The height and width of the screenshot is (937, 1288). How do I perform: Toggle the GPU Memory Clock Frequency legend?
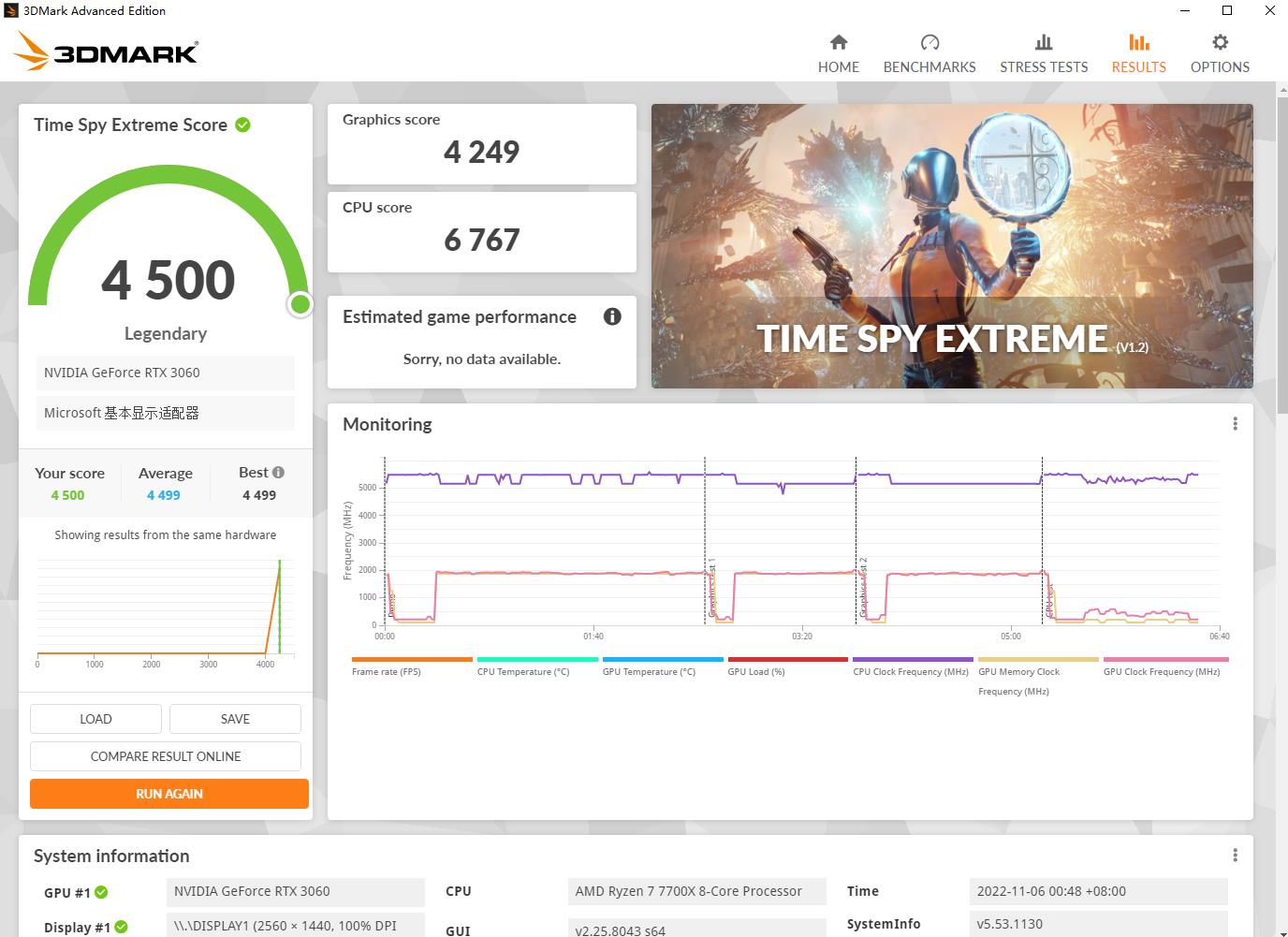[x=1038, y=677]
